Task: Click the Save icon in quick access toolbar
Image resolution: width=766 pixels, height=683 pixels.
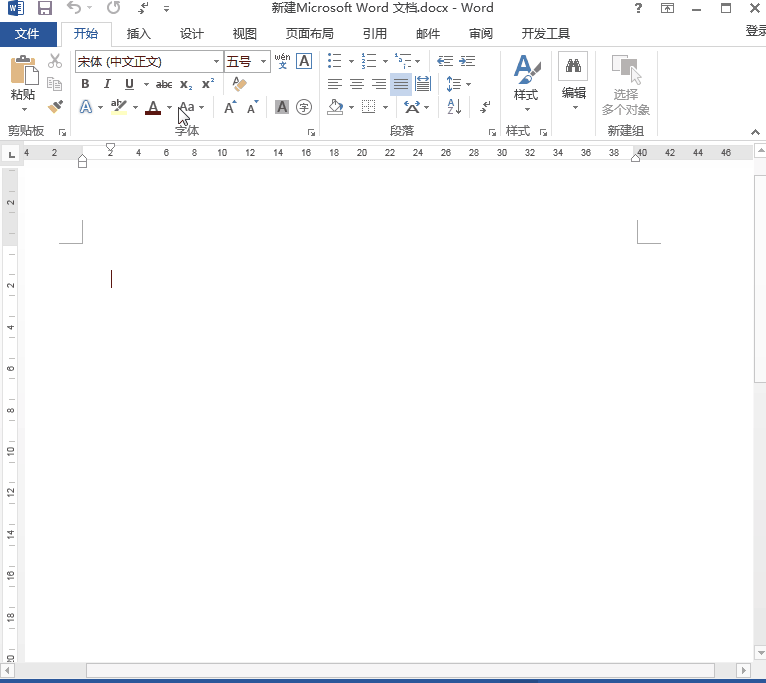Action: point(45,8)
